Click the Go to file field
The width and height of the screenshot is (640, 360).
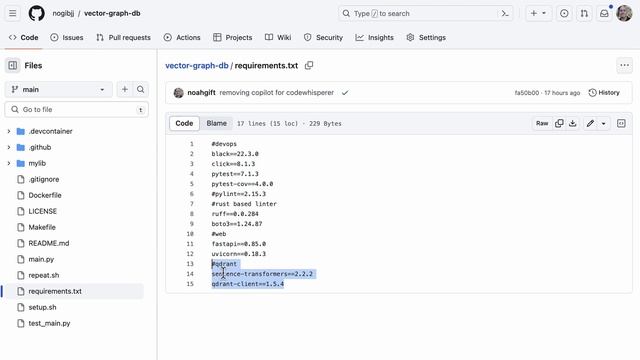[x=77, y=109]
